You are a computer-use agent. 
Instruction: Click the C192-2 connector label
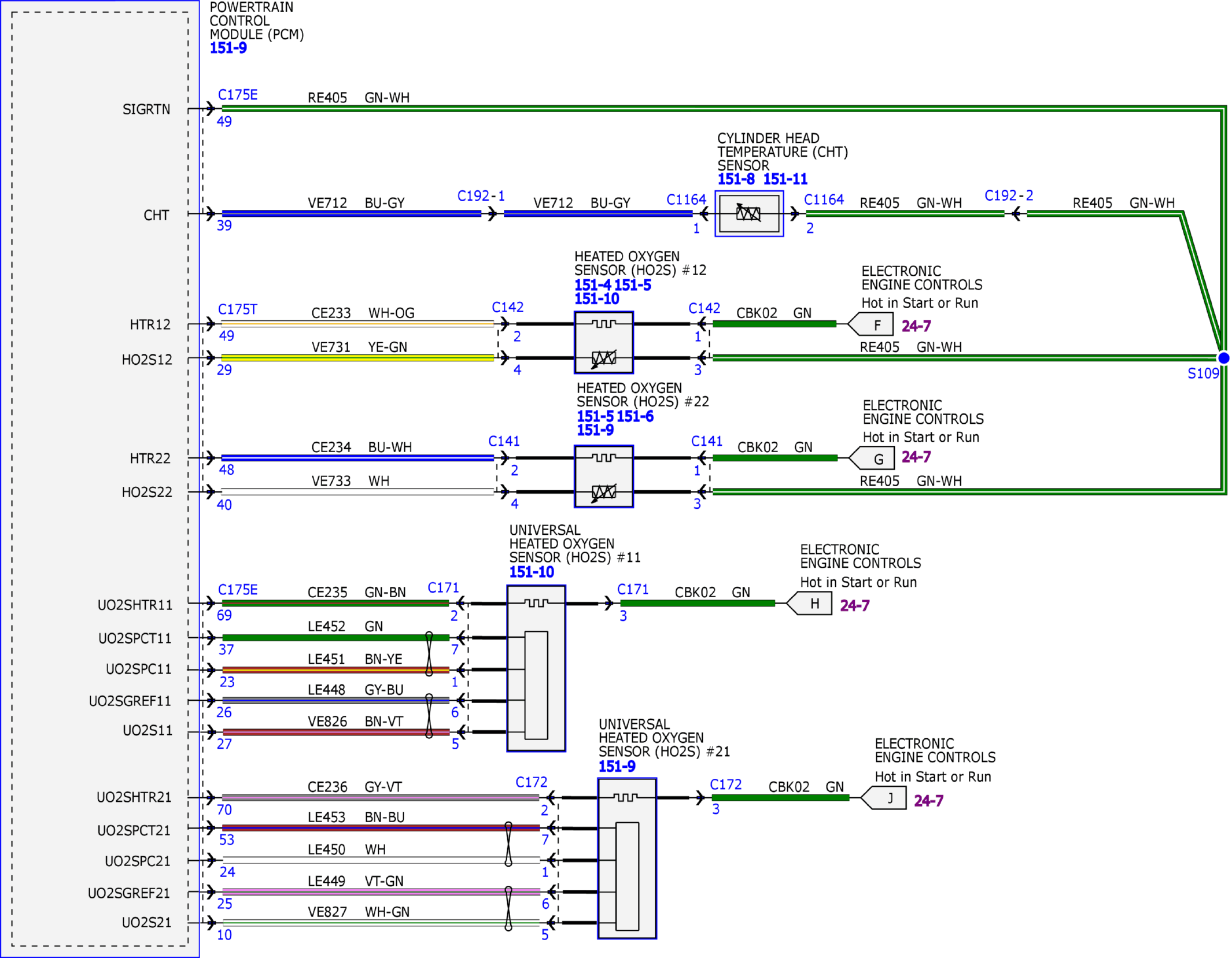tap(1009, 196)
